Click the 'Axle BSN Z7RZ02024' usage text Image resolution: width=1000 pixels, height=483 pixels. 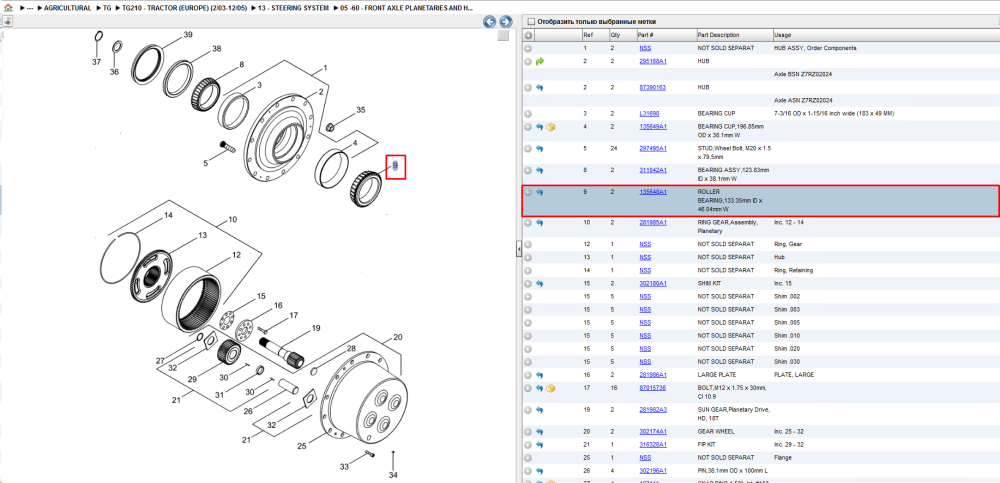pyautogui.click(x=803, y=75)
